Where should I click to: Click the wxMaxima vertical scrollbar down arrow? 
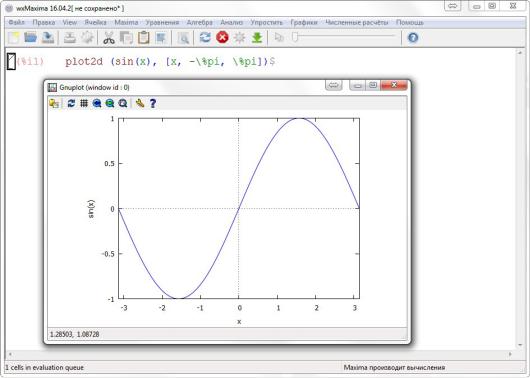coord(520,345)
